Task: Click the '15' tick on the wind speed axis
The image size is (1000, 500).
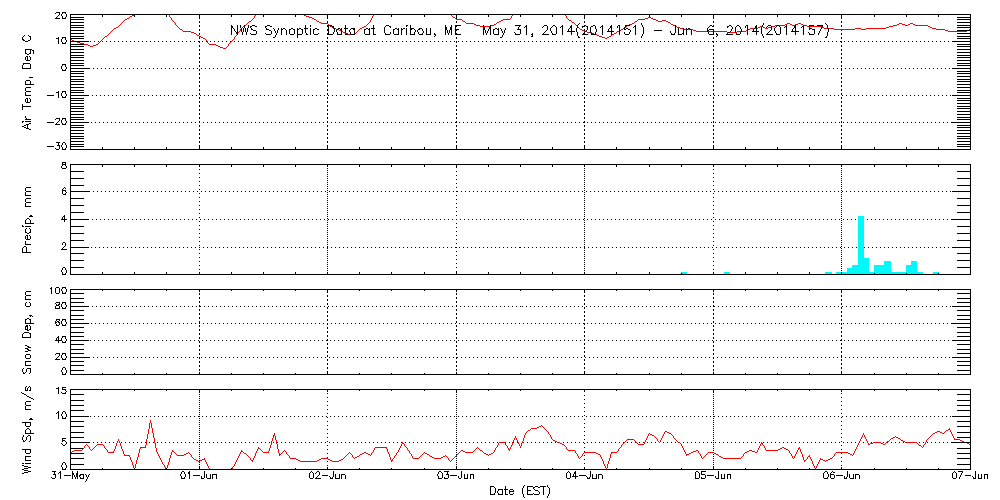Action: point(59,390)
